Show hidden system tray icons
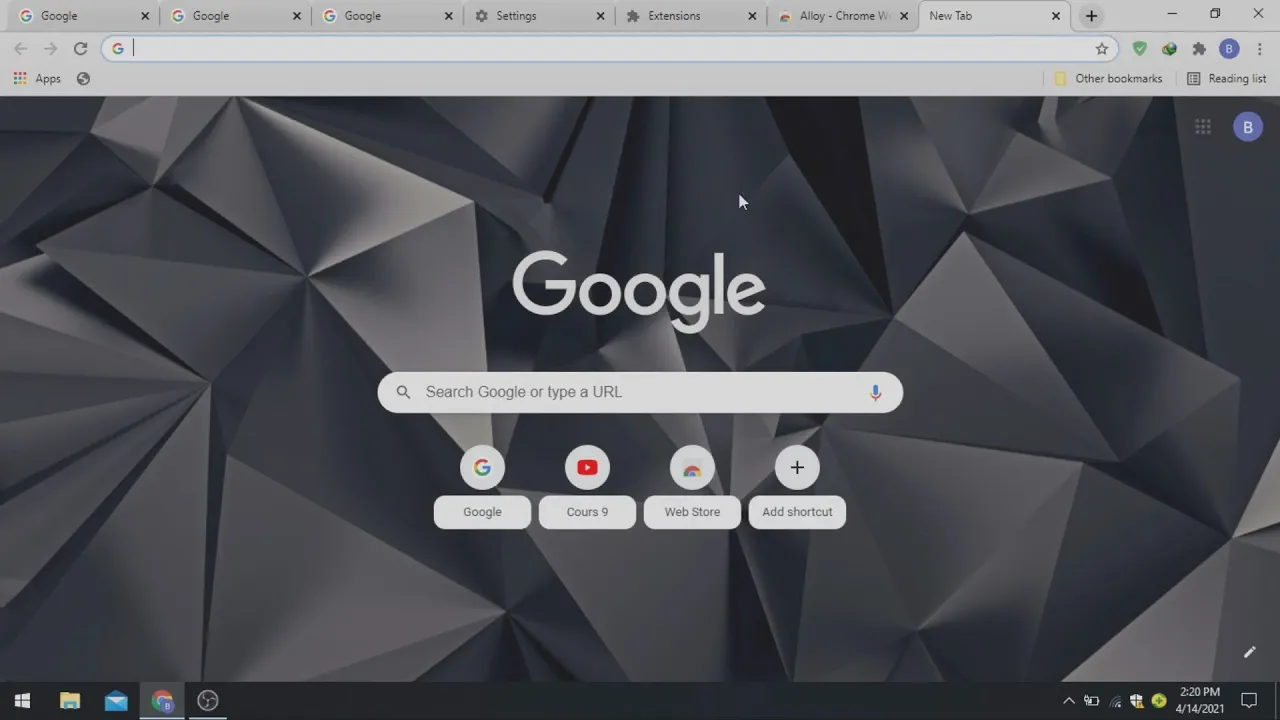 coord(1068,700)
